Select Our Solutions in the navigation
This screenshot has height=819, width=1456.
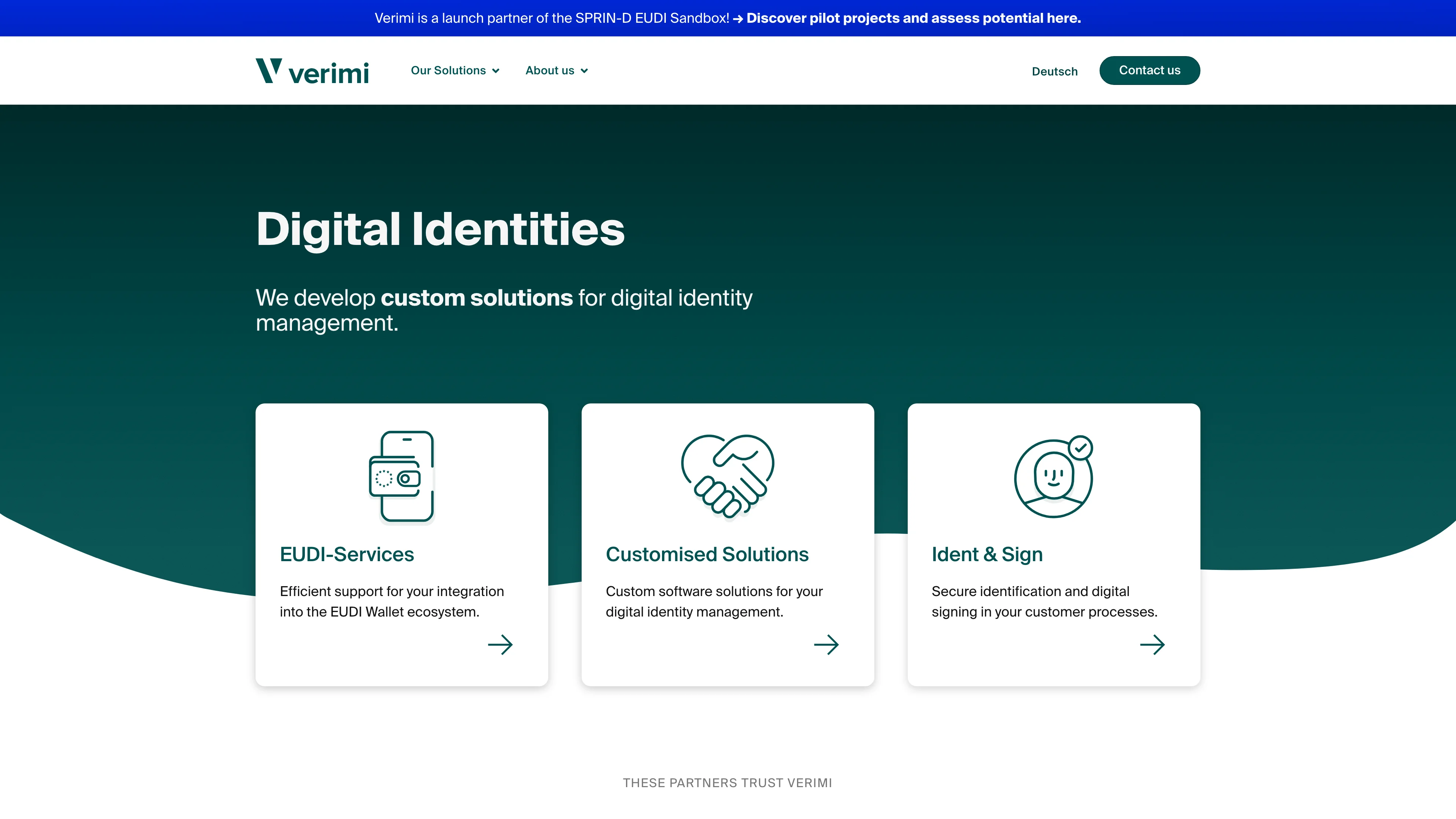448,71
